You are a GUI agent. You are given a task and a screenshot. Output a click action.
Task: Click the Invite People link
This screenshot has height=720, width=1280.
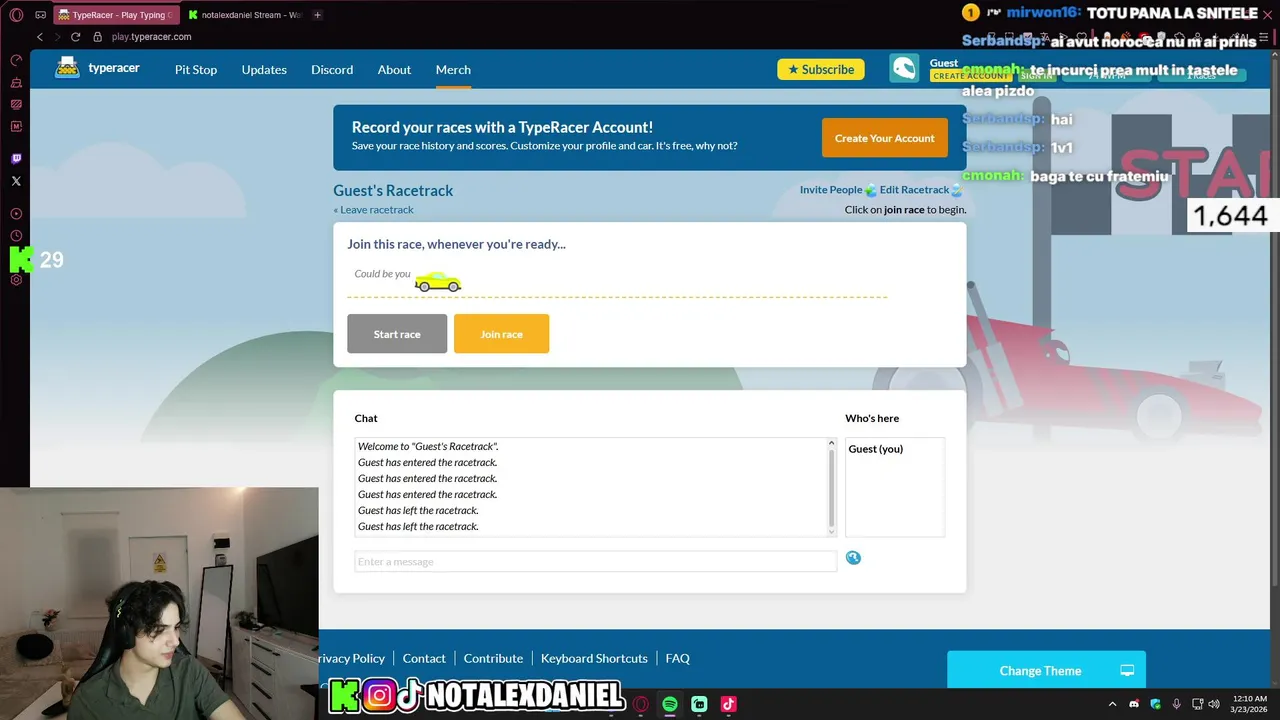[831, 190]
